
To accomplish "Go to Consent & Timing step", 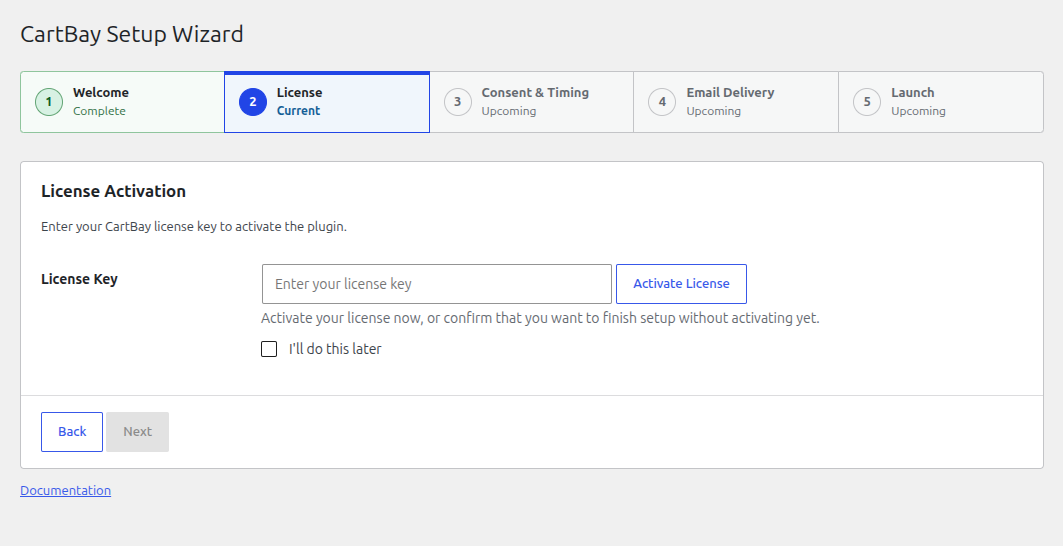I will click(532, 102).
